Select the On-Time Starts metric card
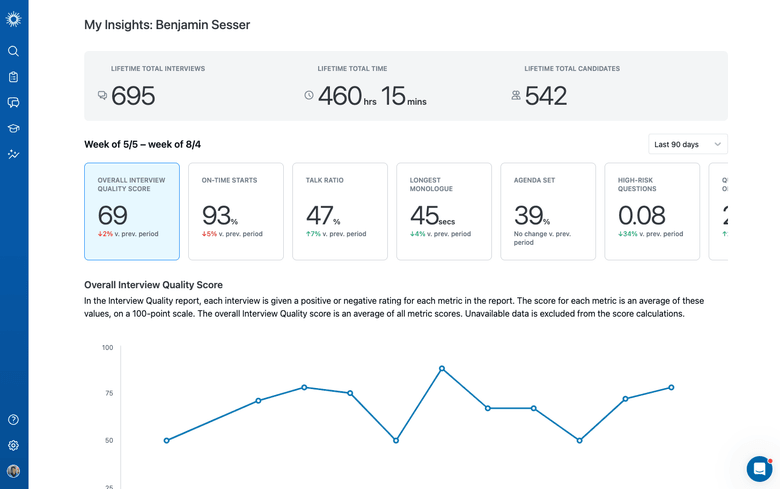 point(236,211)
